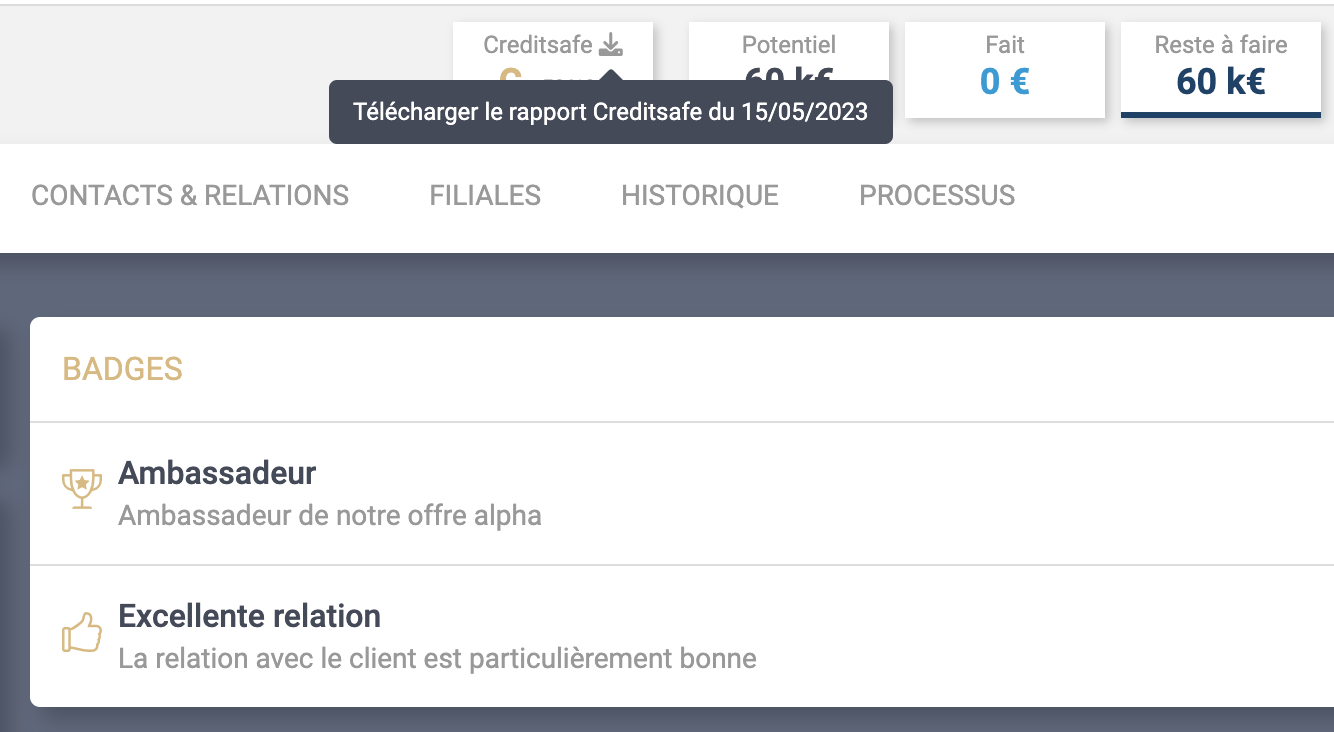Screen dimensions: 1334x732
Task: Go to the Historique tab
Action: coord(700,195)
